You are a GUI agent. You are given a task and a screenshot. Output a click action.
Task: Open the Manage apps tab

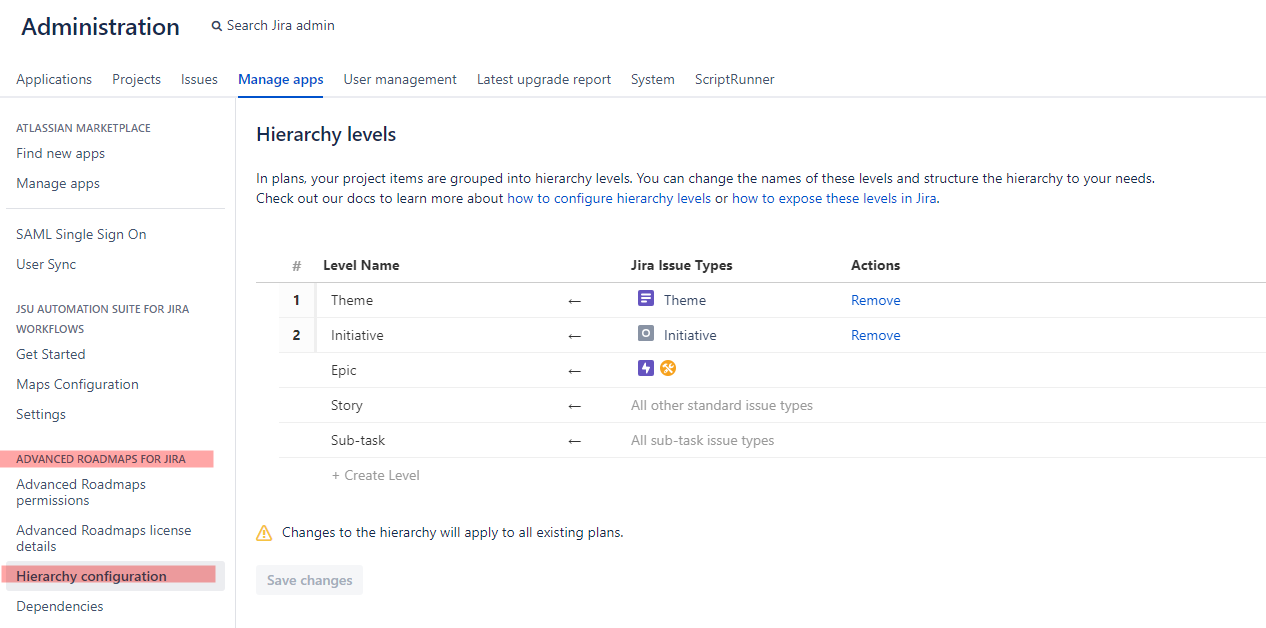pyautogui.click(x=280, y=80)
